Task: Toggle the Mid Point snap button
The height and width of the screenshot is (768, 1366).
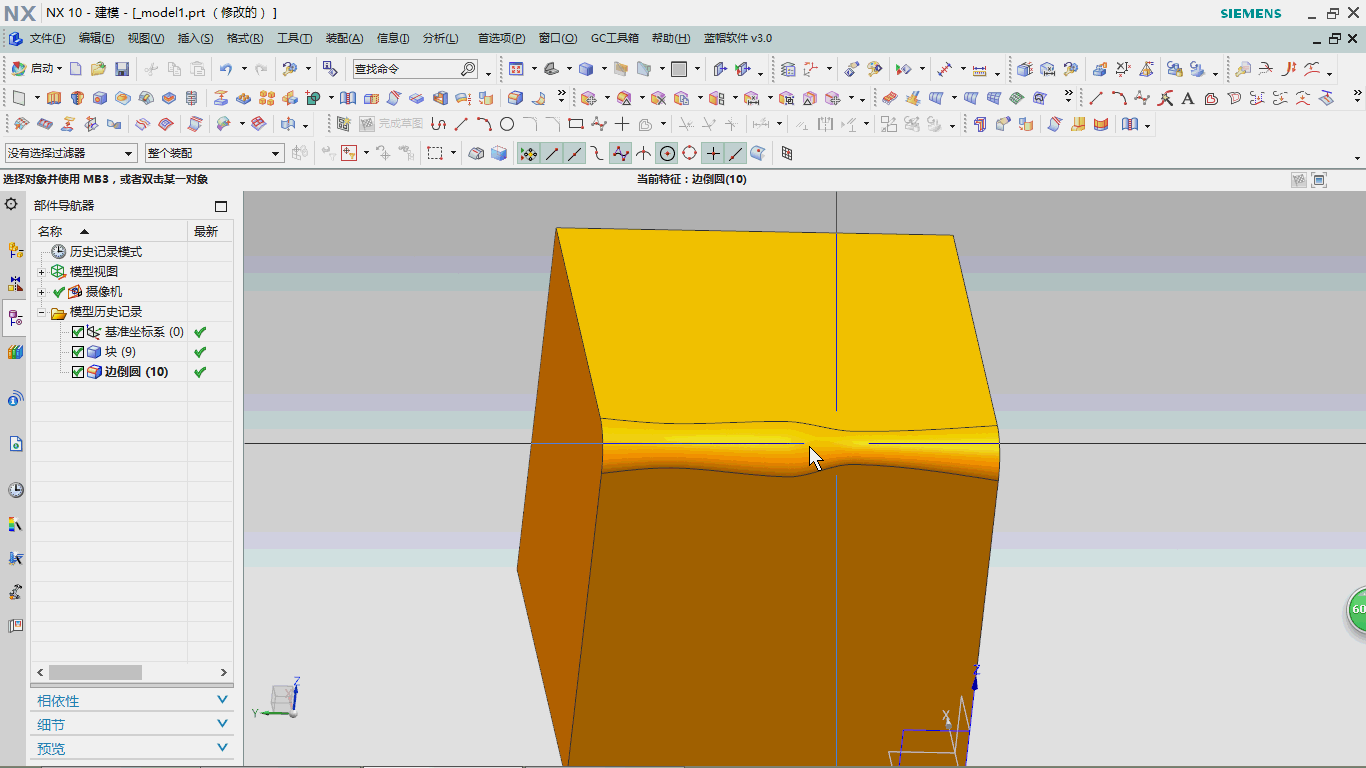Action: click(574, 153)
